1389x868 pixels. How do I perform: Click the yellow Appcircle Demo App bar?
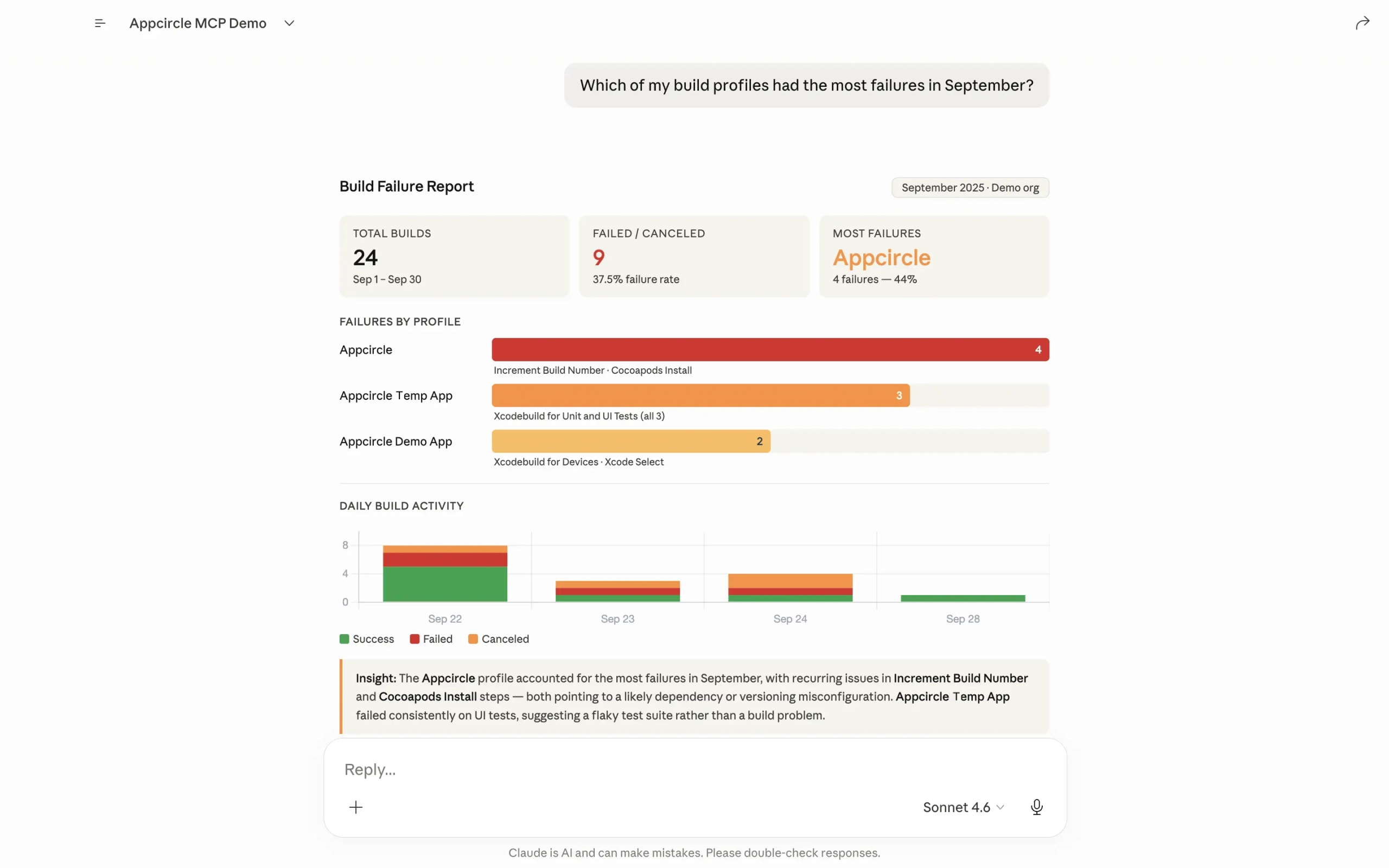point(631,442)
